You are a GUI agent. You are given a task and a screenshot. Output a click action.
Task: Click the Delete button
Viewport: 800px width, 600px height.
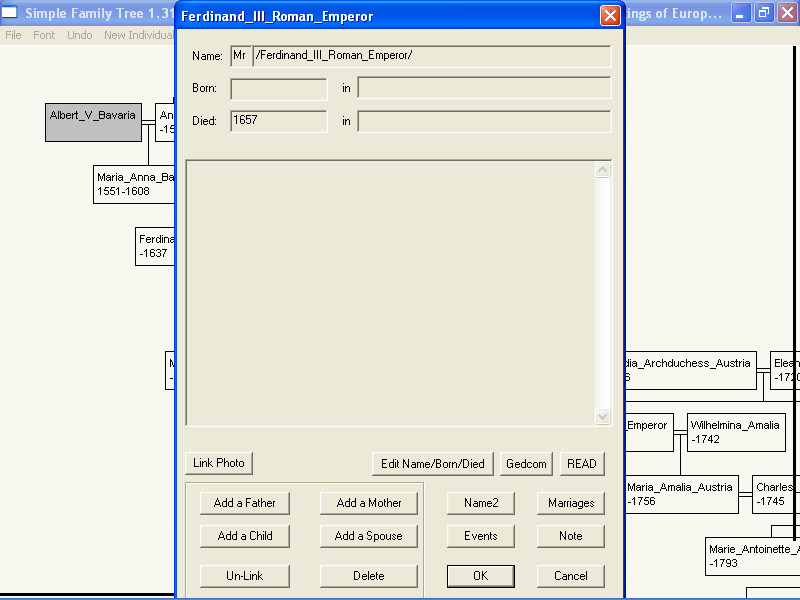point(368,576)
